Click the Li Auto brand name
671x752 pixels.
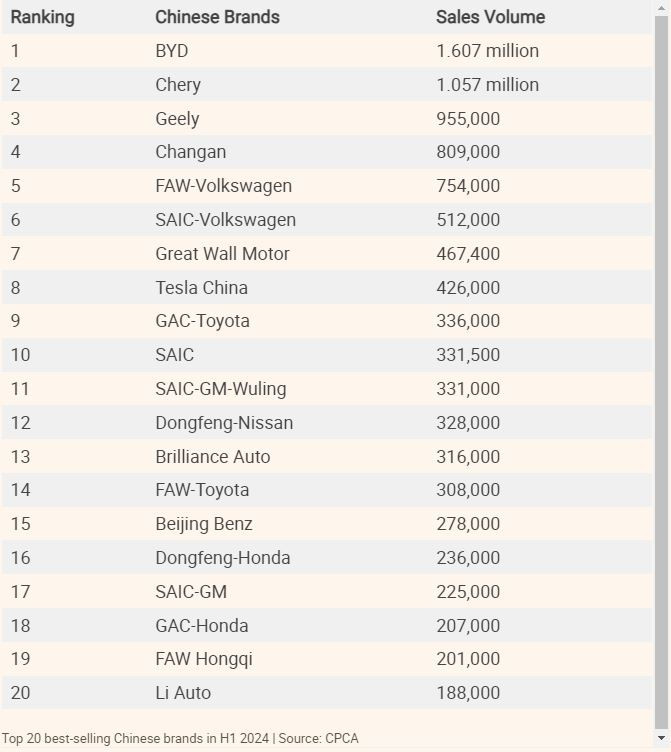pyautogui.click(x=183, y=693)
